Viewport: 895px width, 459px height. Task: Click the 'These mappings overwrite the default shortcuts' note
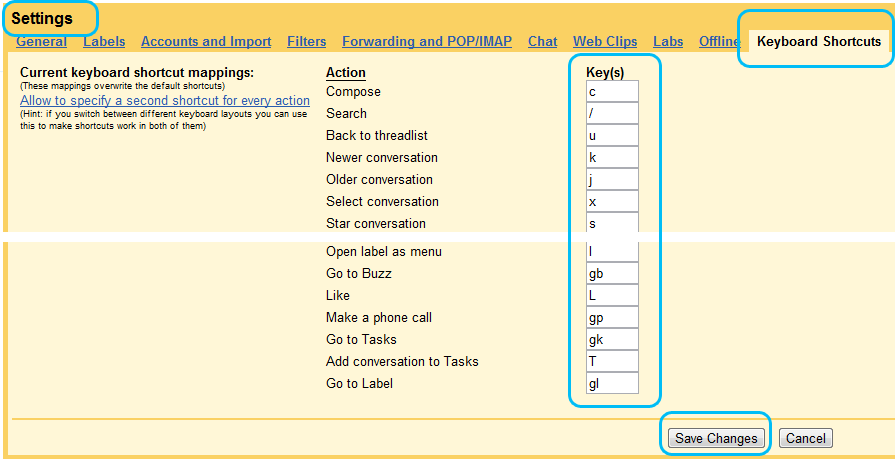[x=123, y=86]
